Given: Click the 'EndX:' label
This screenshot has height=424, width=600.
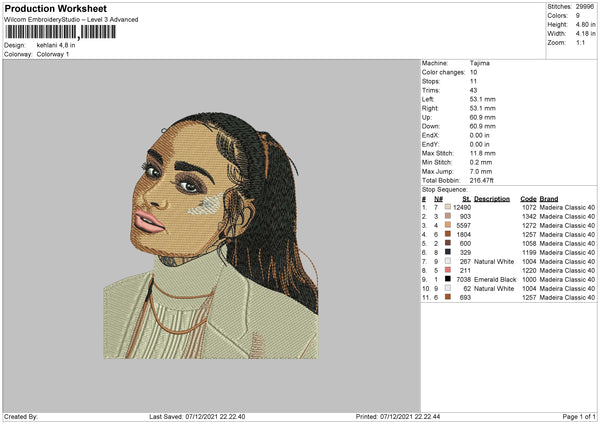Looking at the screenshot, I should pyautogui.click(x=430, y=135).
